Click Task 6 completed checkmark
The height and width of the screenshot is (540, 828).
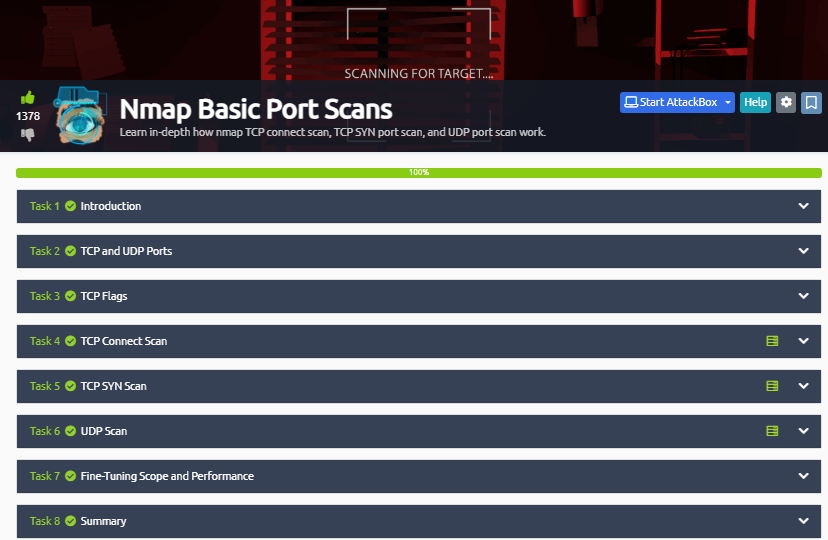point(70,431)
